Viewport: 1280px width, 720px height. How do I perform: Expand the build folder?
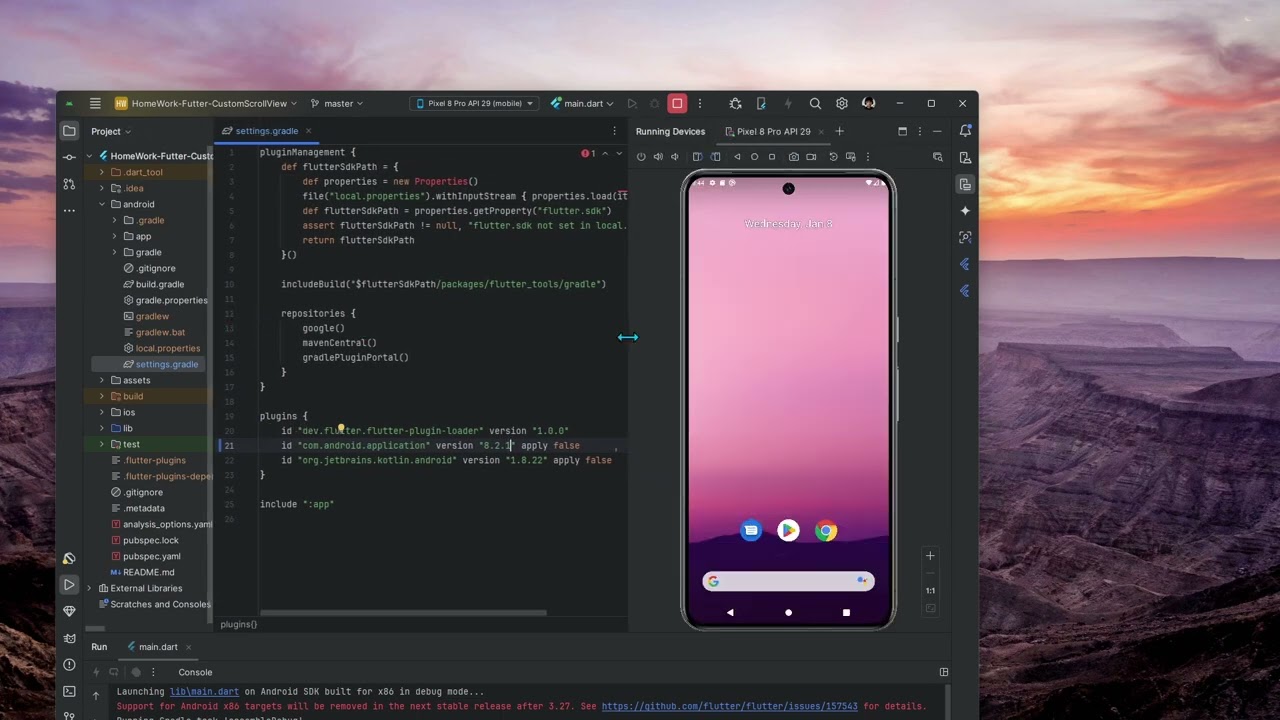point(101,396)
